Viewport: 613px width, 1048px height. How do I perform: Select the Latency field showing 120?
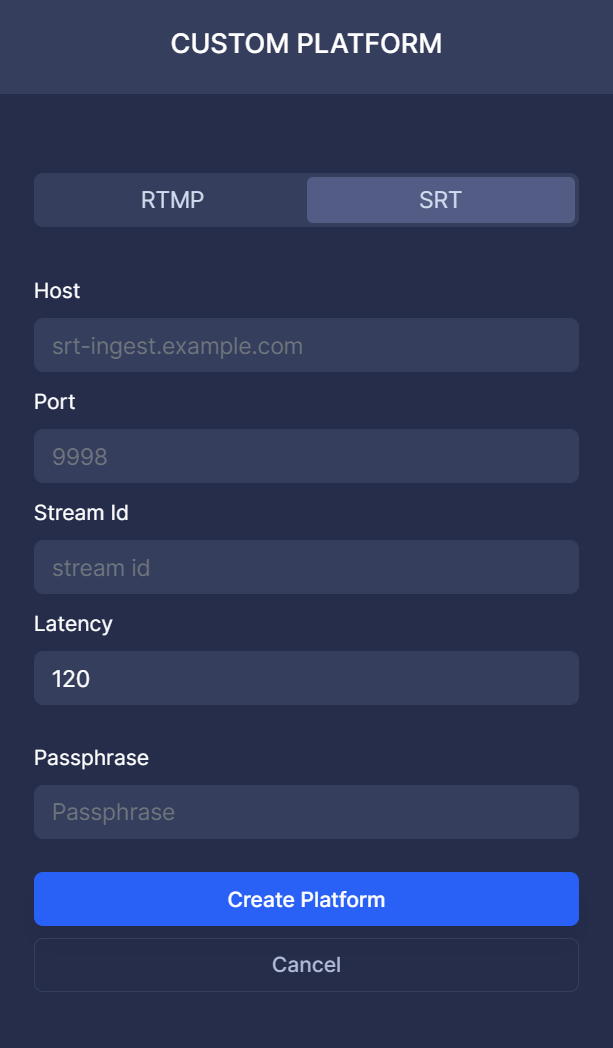[306, 678]
